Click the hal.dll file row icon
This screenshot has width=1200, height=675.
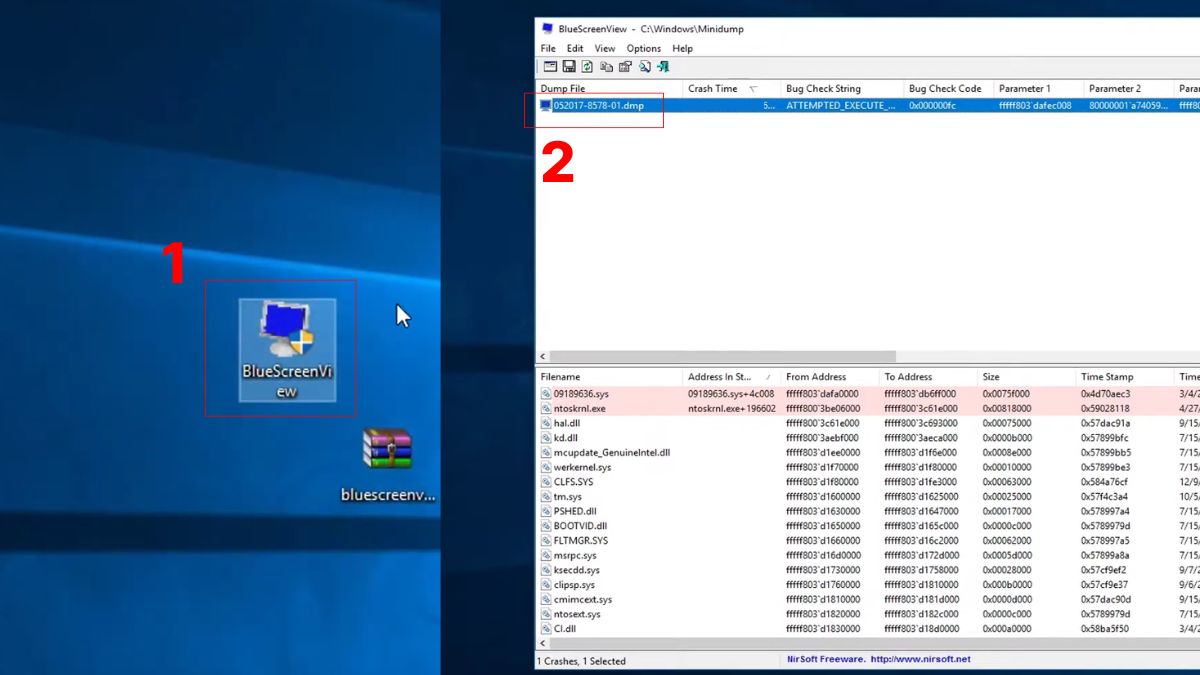coord(546,423)
